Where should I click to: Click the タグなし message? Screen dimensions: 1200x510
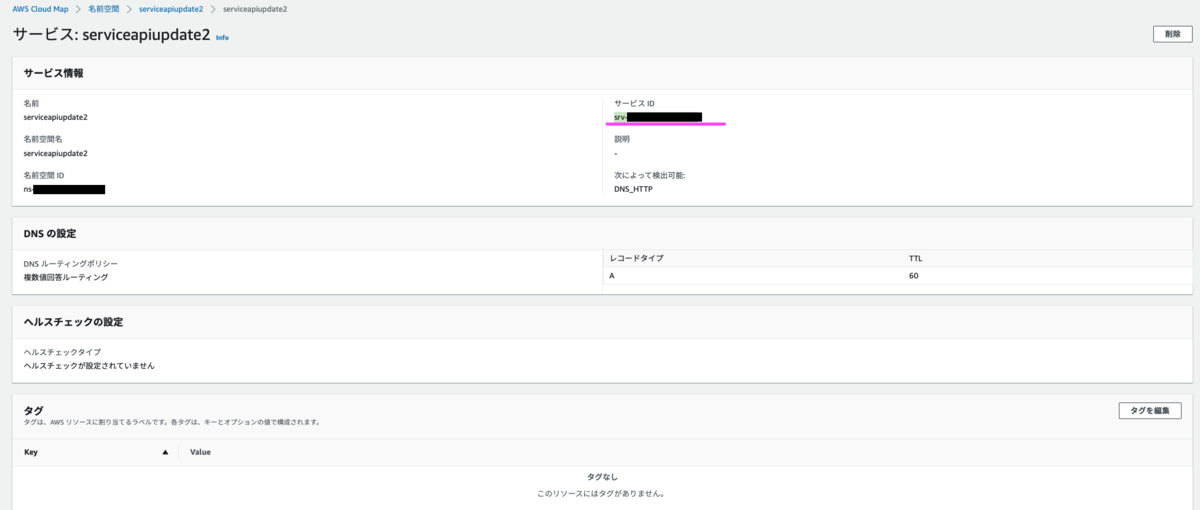600,477
